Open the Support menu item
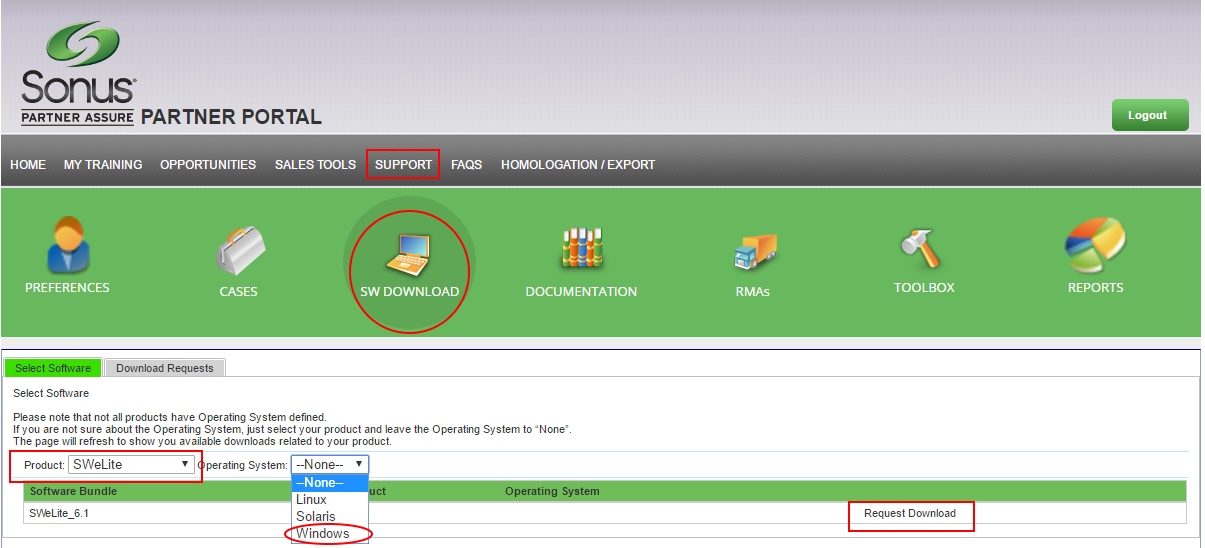Viewport: 1205px width, 548px height. pos(403,165)
